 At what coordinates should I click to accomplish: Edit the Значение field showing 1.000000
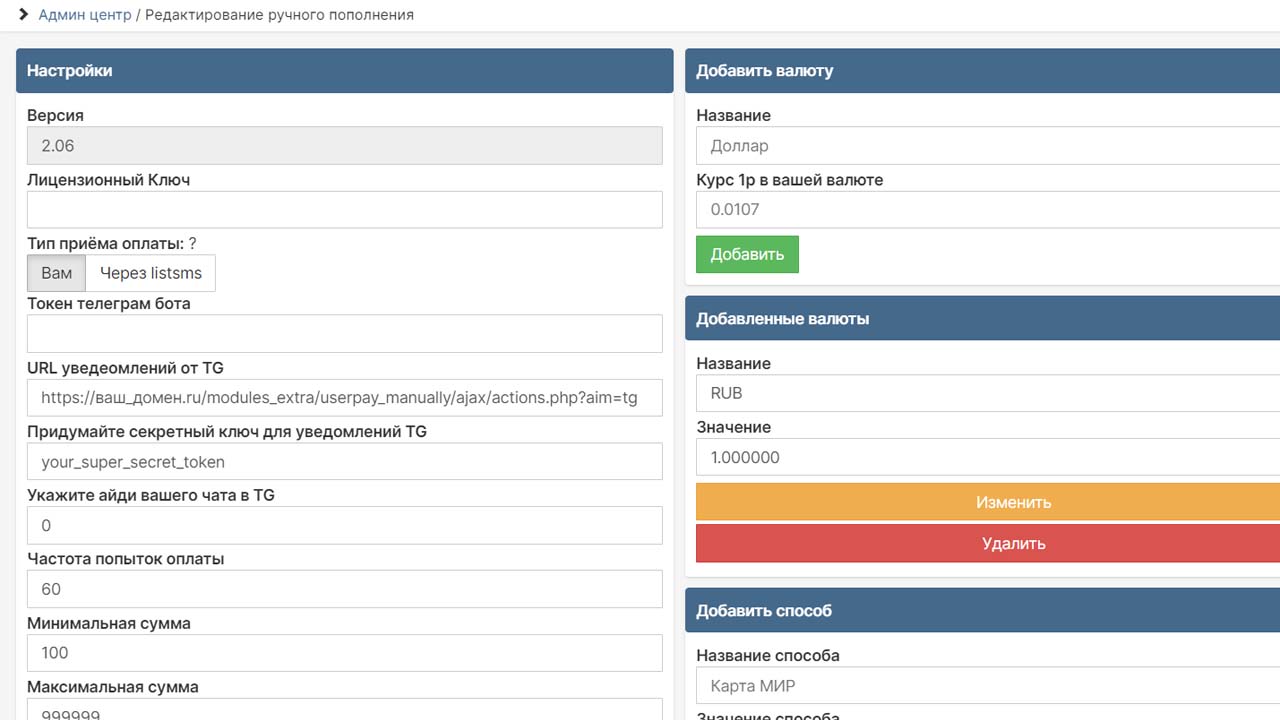pos(988,458)
